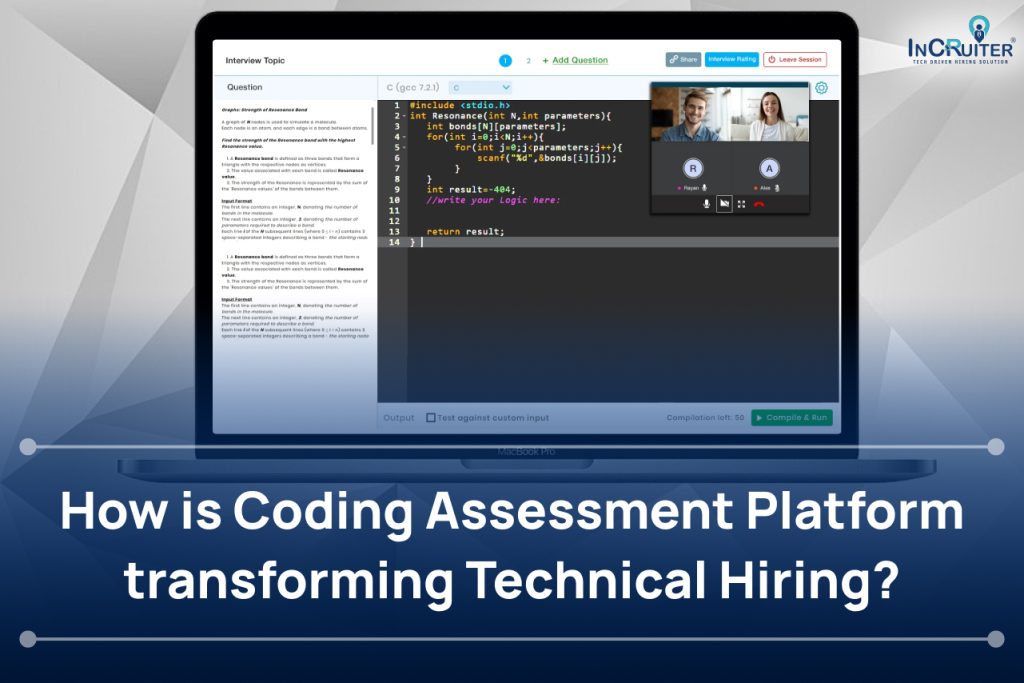Screen dimensions: 1024x683
Task: Open the editor settings gear icon
Action: click(x=821, y=88)
